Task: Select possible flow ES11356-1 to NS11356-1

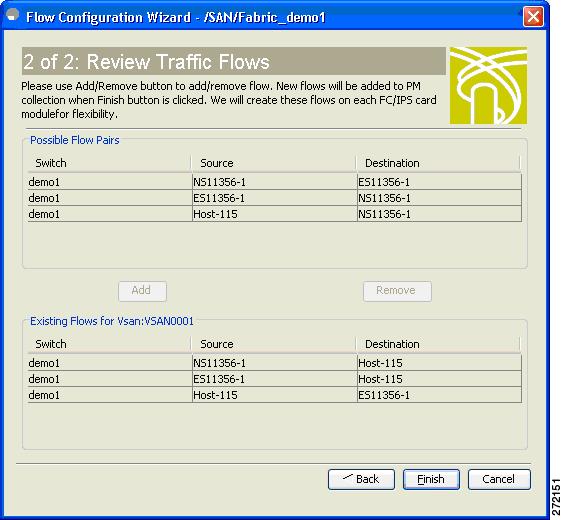Action: [275, 198]
